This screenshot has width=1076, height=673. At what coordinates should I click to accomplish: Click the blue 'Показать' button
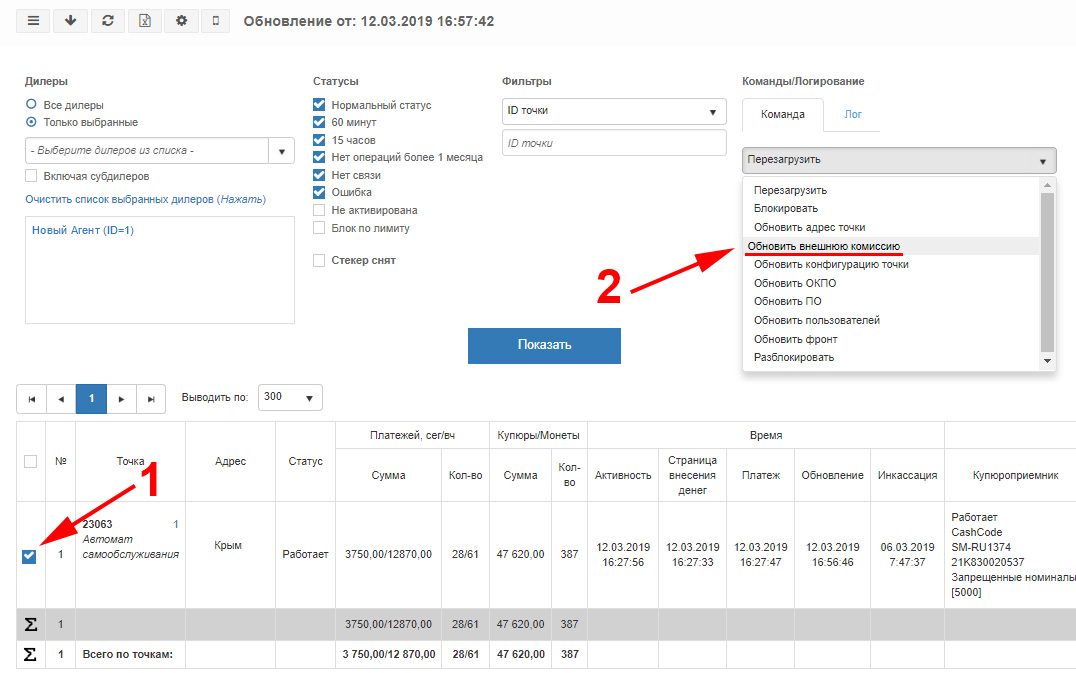pos(544,345)
